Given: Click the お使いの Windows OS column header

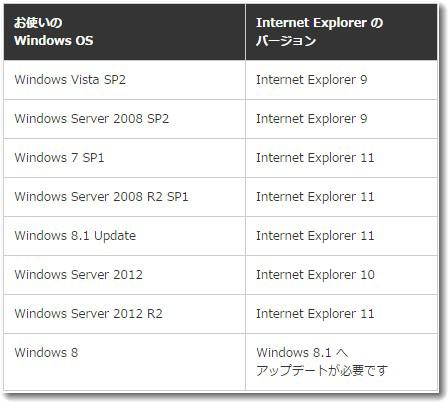Looking at the screenshot, I should tap(124, 32).
